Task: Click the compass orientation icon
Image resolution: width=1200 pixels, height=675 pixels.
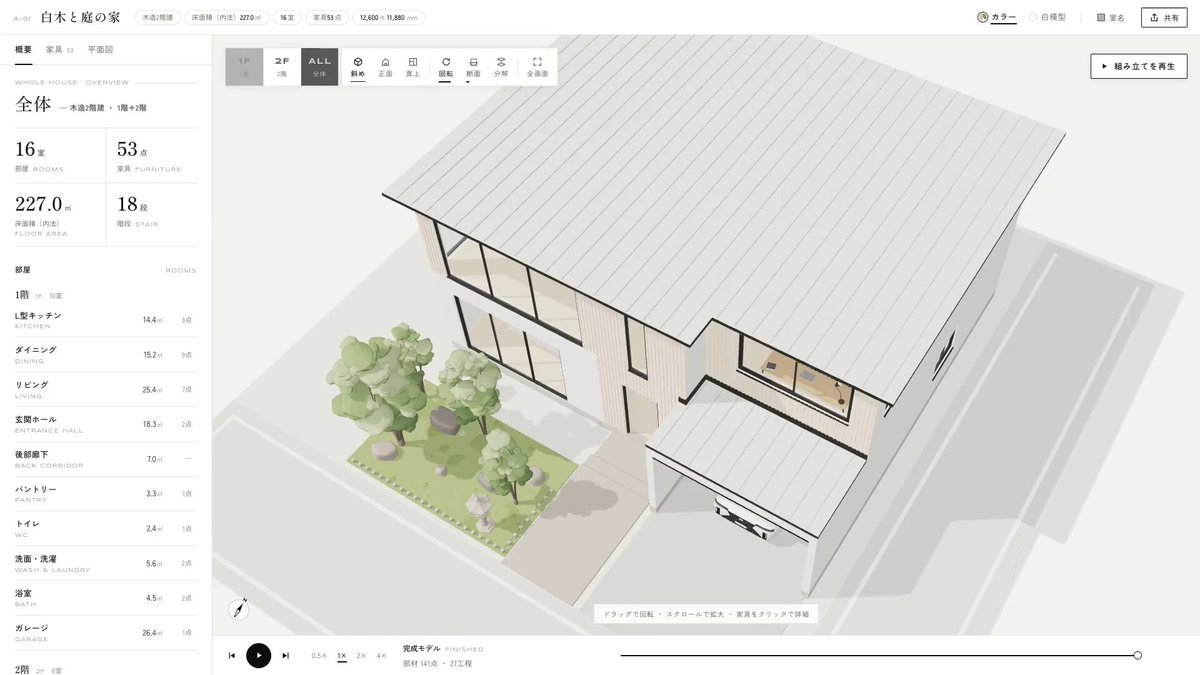Action: [x=239, y=608]
